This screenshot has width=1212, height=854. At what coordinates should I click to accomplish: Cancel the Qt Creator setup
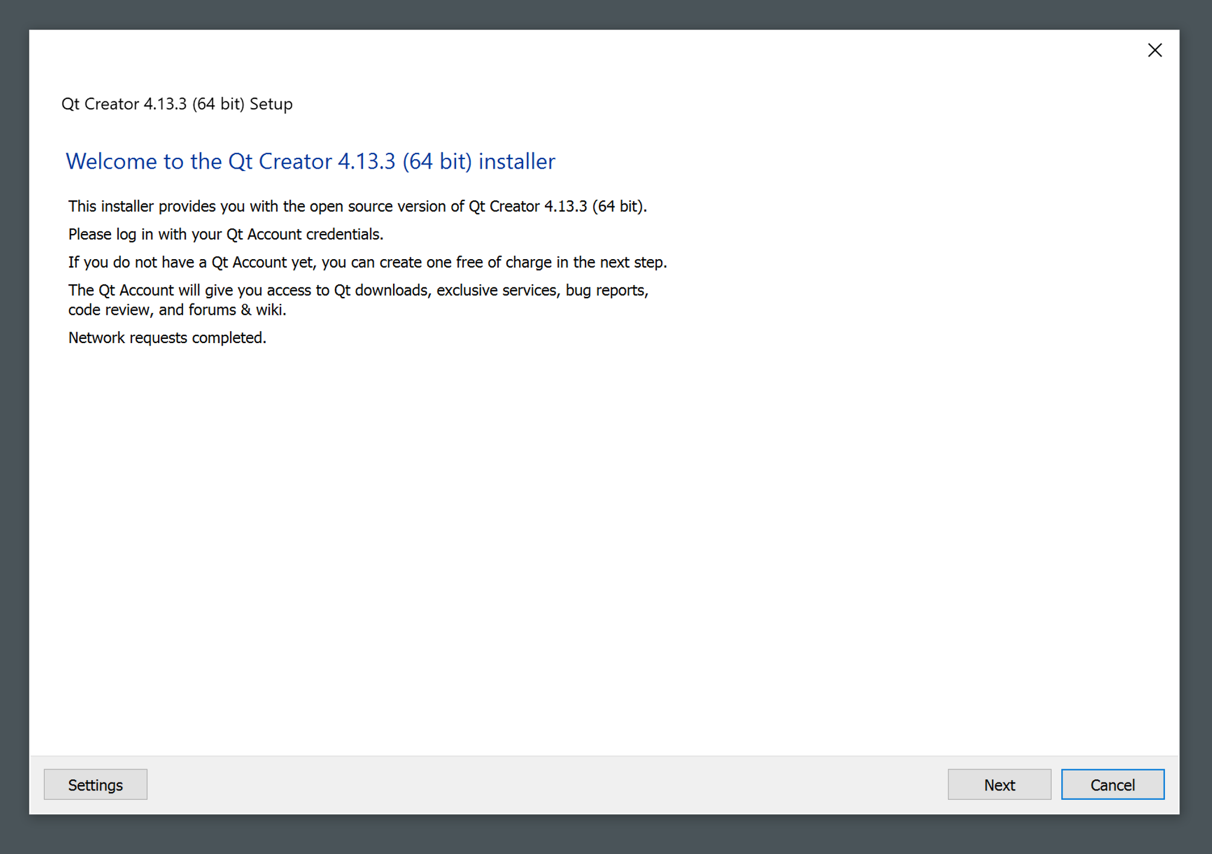click(x=1113, y=785)
